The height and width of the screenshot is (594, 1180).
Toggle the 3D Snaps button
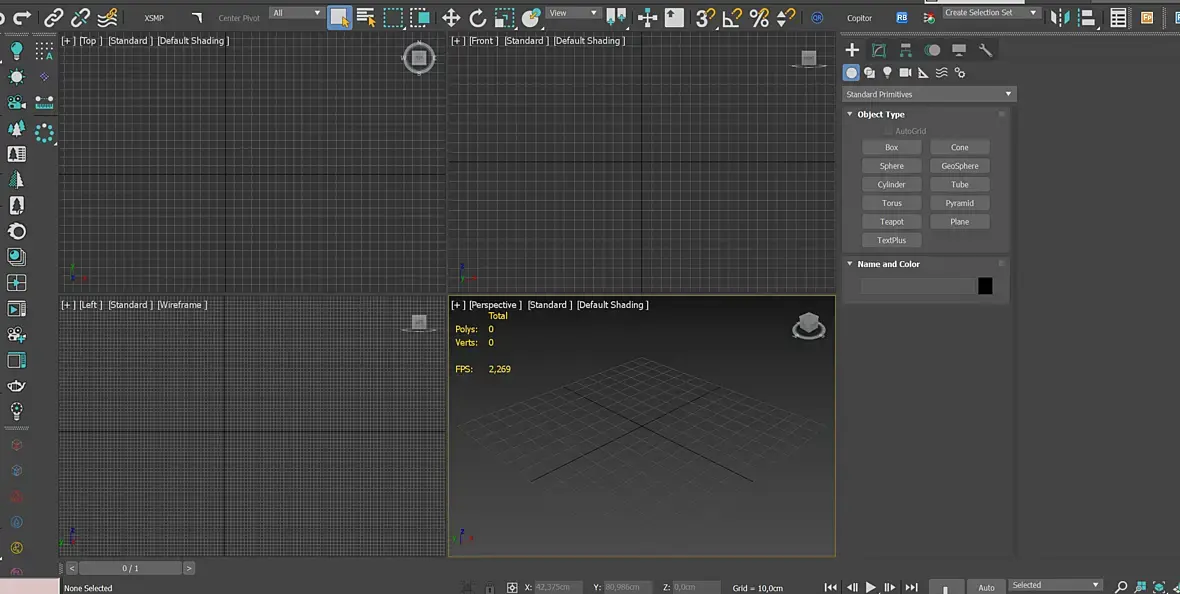tap(706, 18)
